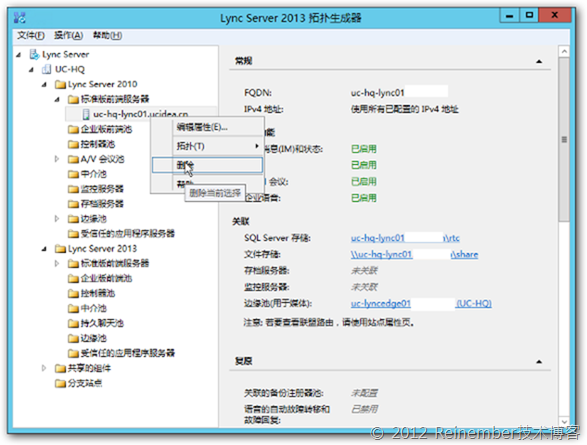Choose 编辑属性(E)... from context menu
This screenshot has width=587, height=445.
tap(208, 127)
